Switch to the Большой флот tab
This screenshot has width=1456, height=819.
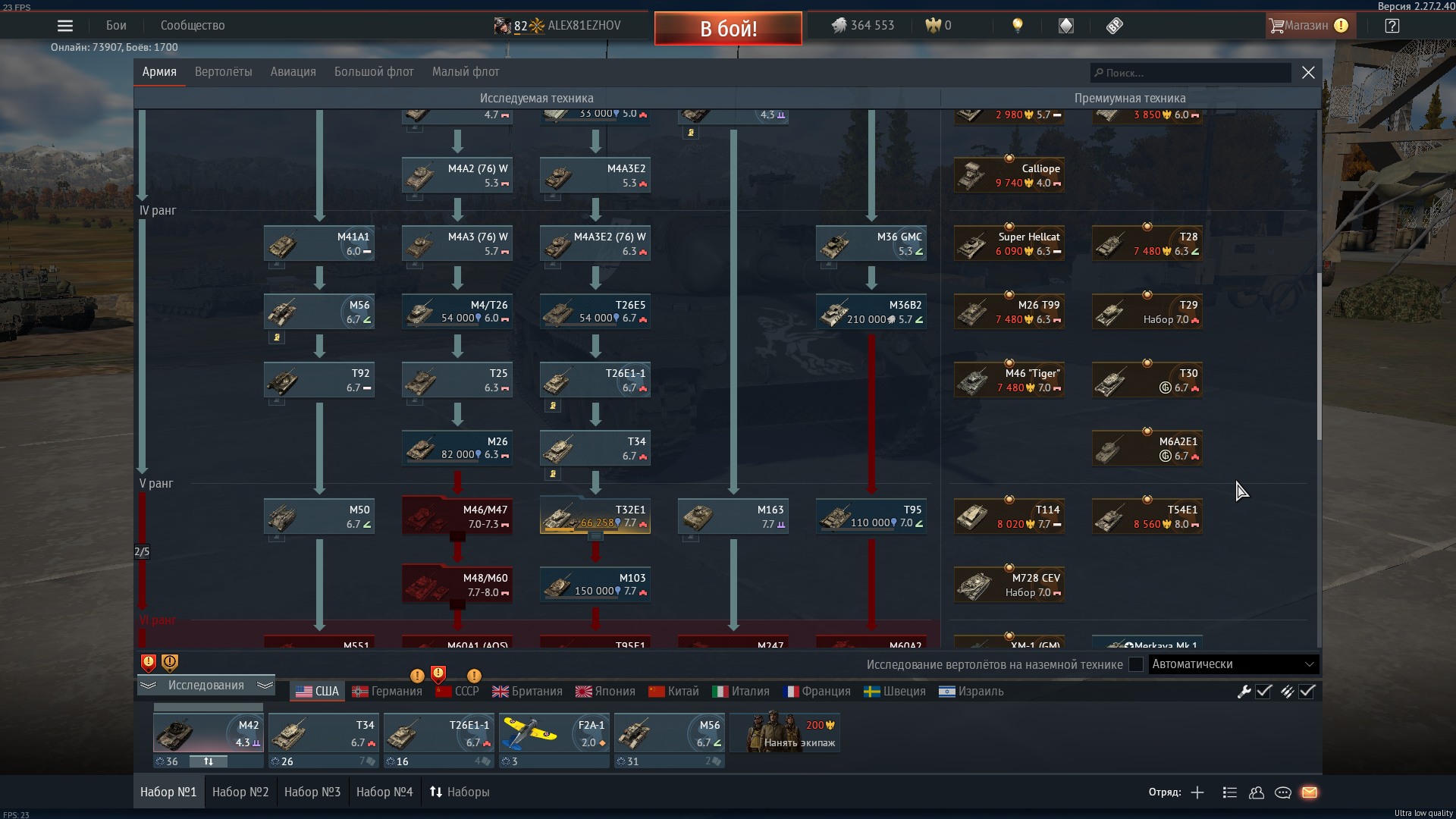[x=374, y=72]
